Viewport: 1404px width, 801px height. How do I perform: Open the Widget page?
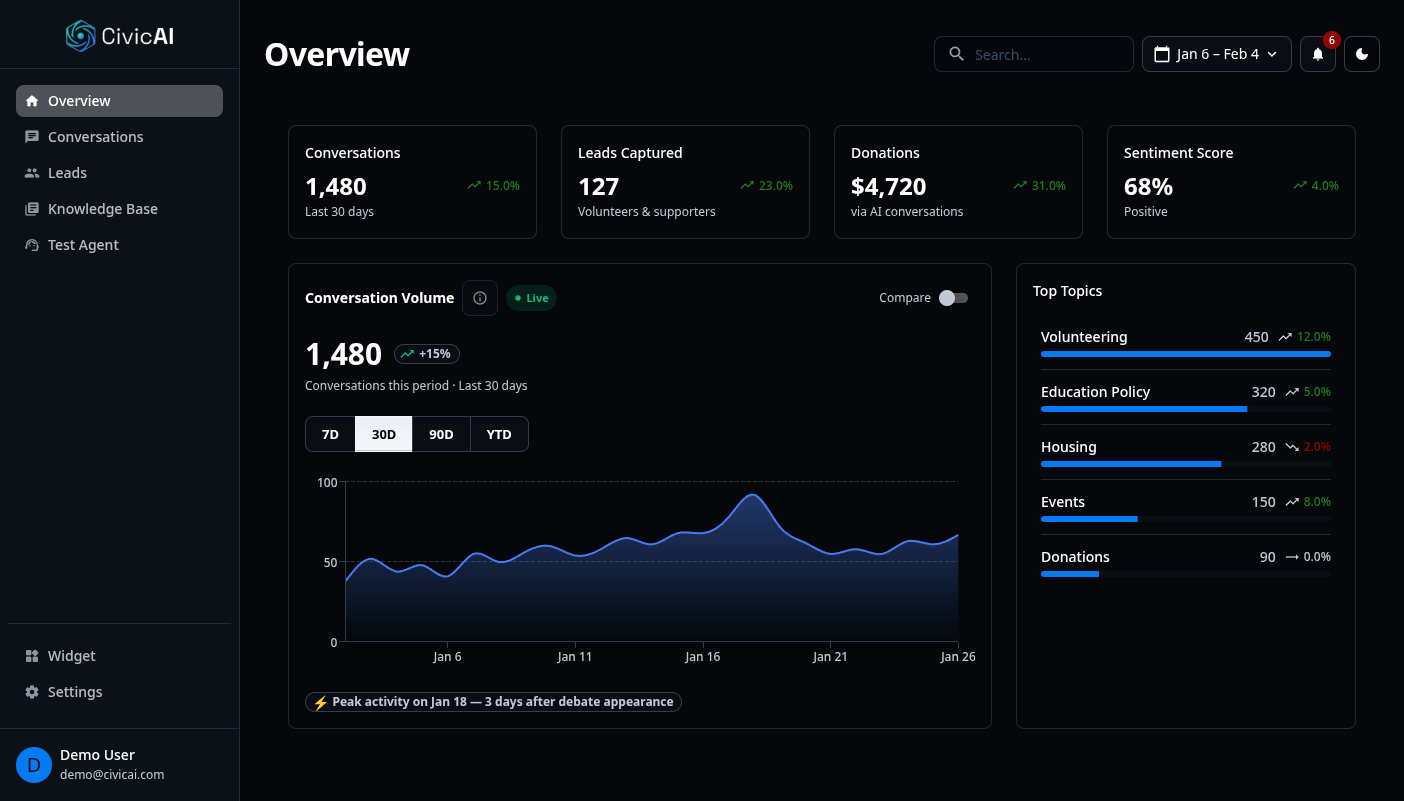(71, 656)
